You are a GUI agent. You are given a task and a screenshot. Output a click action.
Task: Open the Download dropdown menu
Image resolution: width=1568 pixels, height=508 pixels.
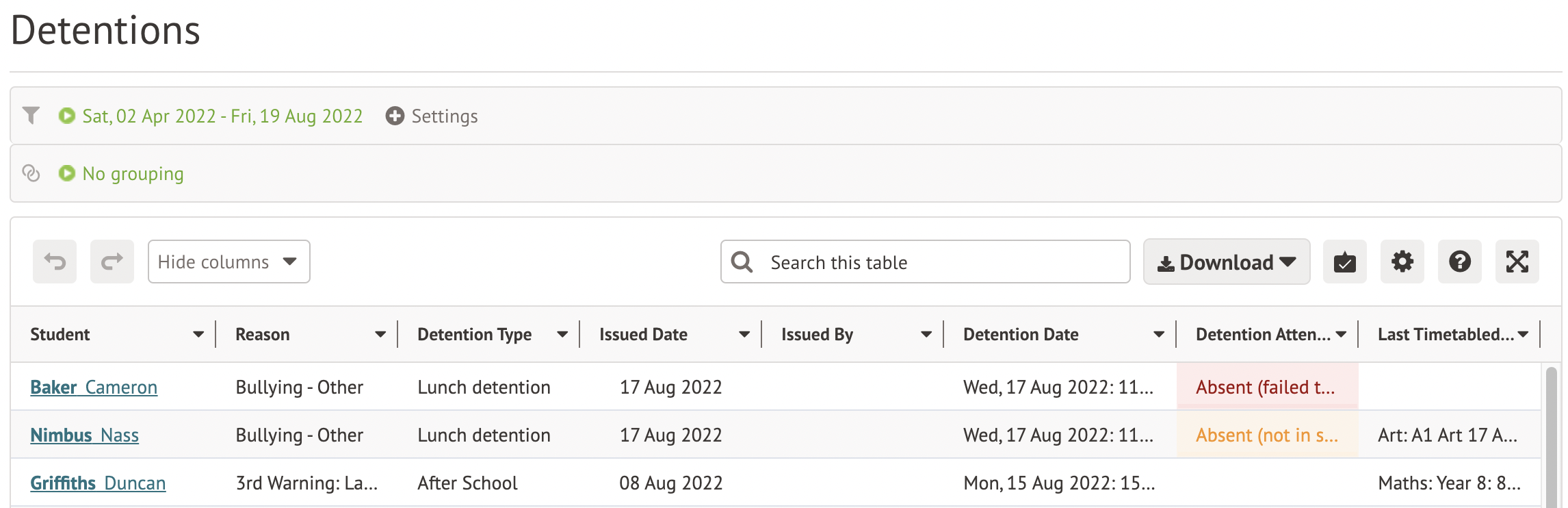1226,262
